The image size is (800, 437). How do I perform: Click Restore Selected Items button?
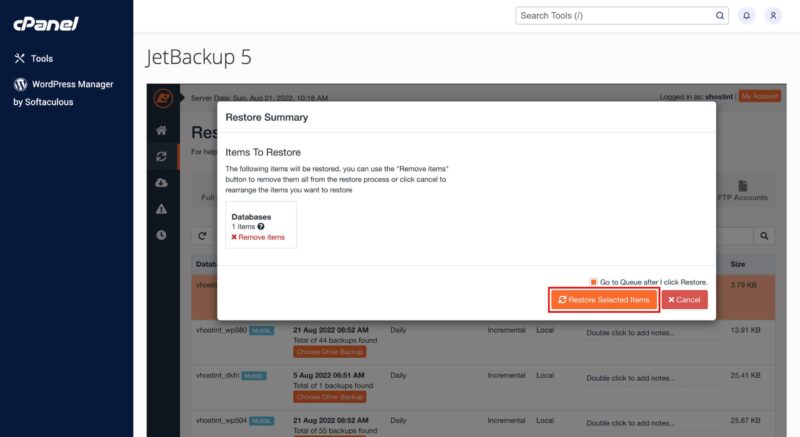[604, 300]
